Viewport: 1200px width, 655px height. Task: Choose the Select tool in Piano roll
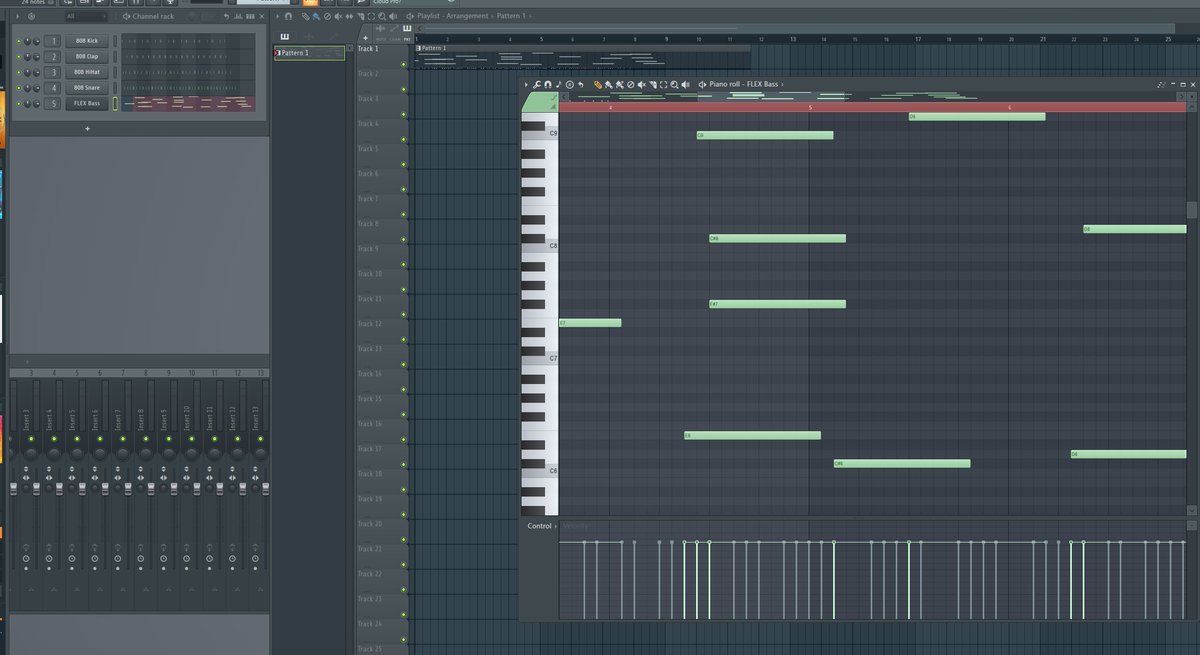(663, 85)
